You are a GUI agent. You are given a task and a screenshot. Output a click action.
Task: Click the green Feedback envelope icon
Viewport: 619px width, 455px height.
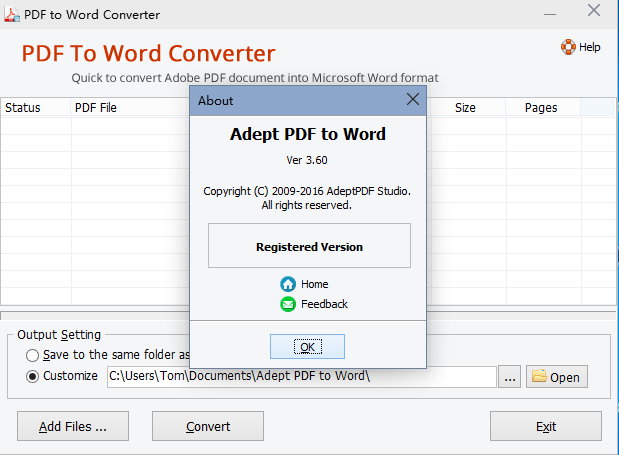pyautogui.click(x=288, y=304)
